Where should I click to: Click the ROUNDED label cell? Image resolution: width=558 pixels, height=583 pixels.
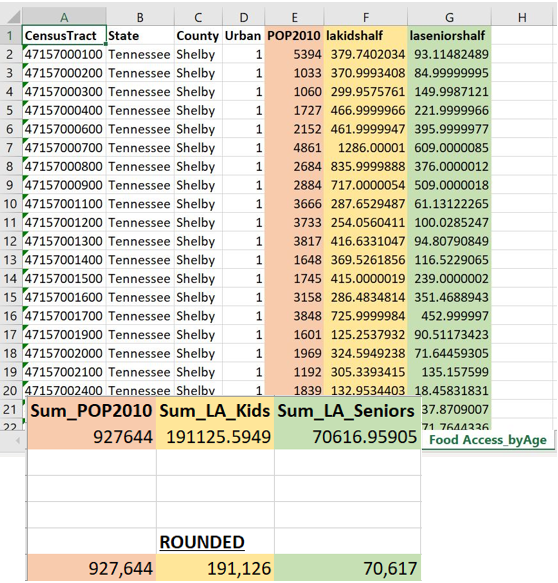point(215,541)
